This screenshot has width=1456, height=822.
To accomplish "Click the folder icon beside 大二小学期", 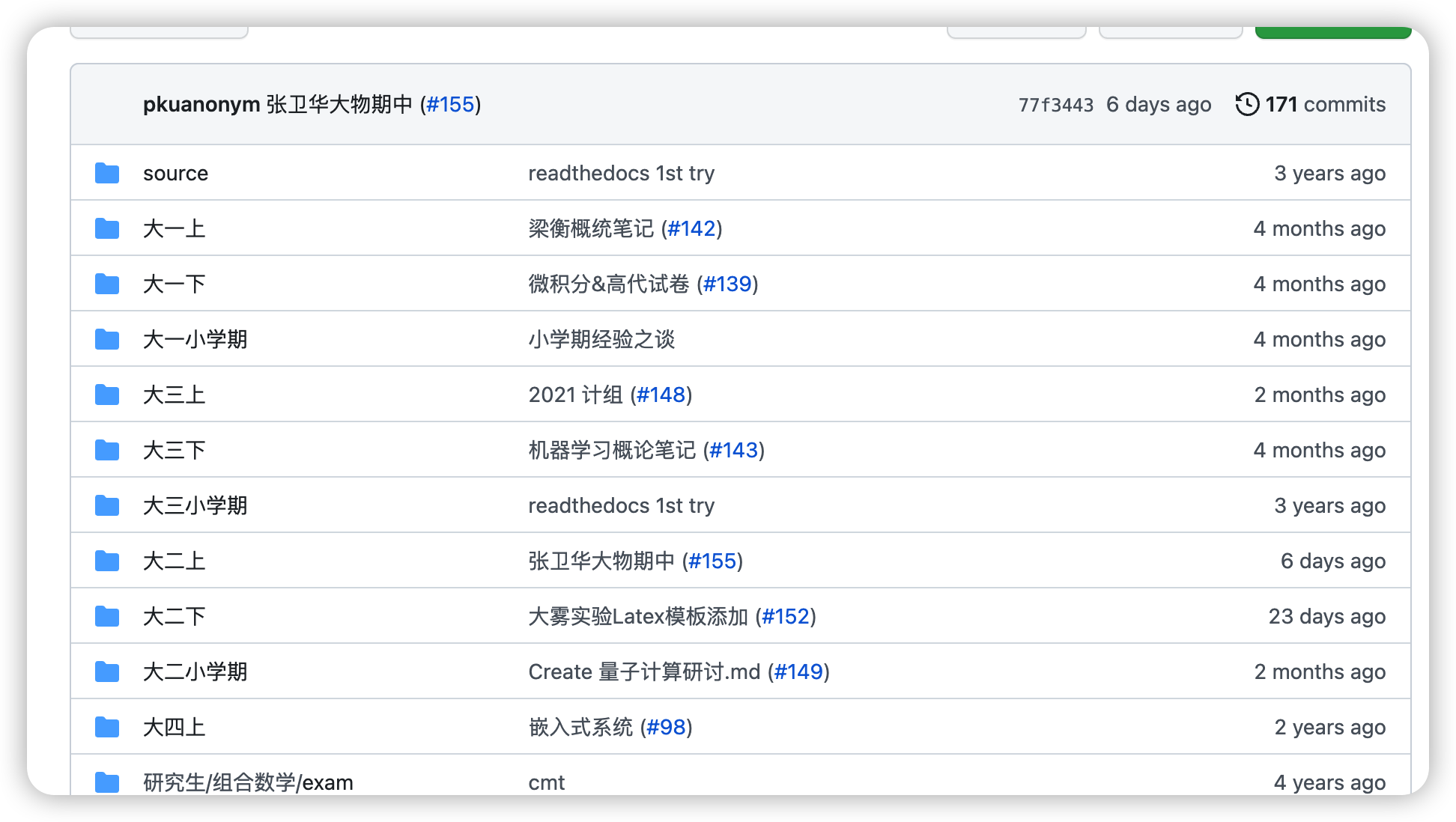I will 107,672.
